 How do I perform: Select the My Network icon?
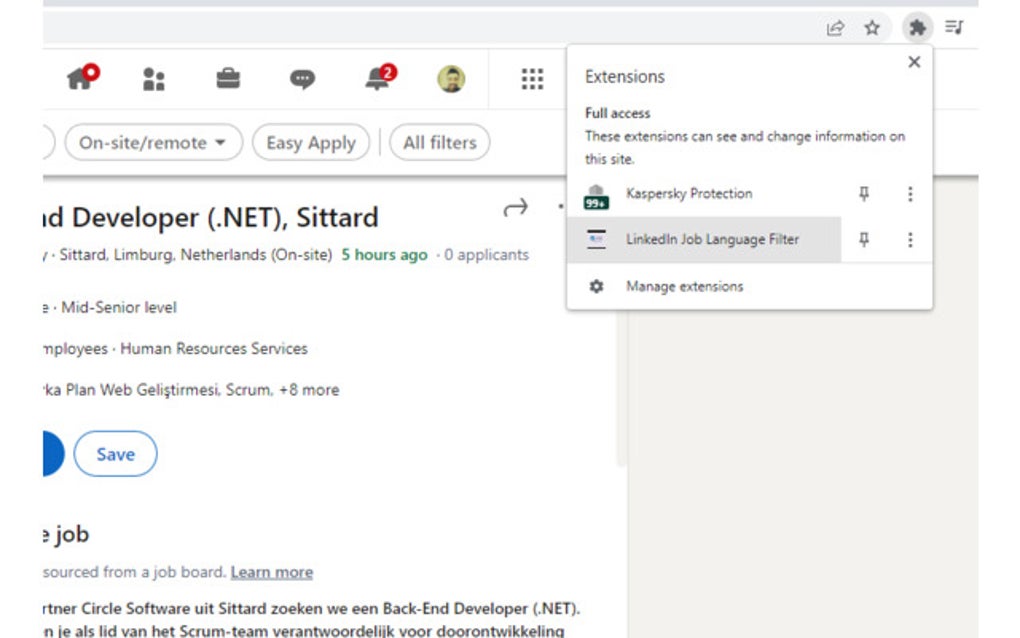point(155,79)
